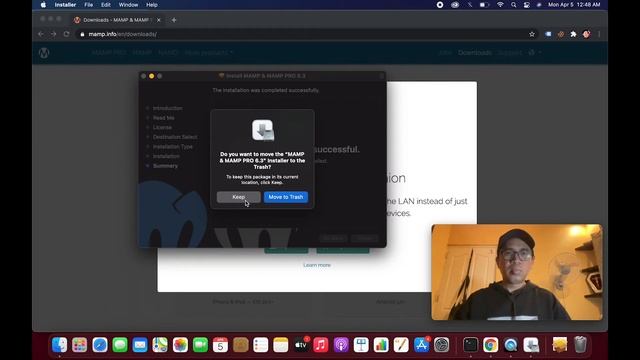Open Chrome extensions puzzle icon
The image size is (640, 360).
573,34
